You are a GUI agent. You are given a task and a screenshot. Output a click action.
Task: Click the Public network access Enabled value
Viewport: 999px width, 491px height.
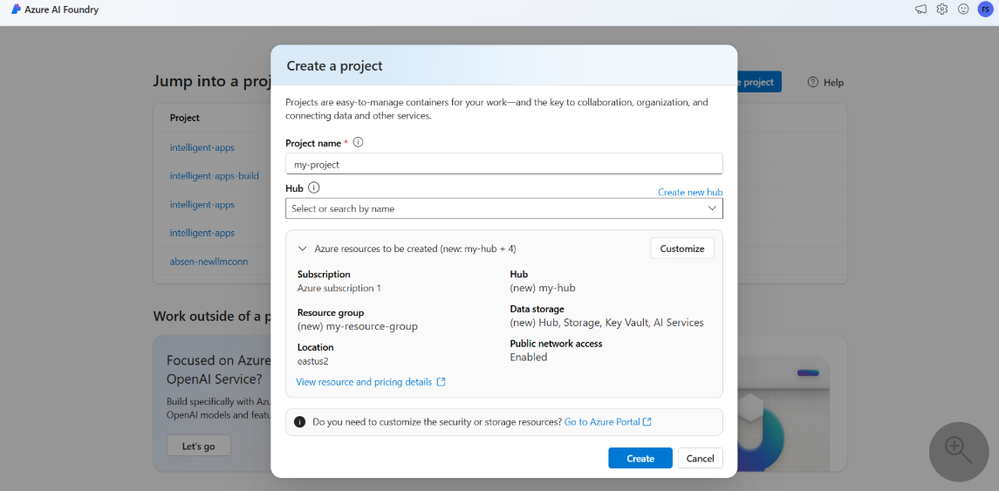(x=528, y=357)
